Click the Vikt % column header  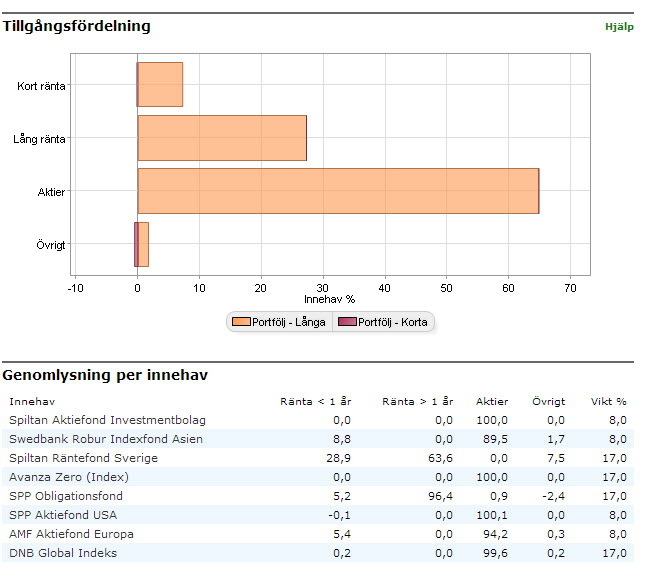pos(608,401)
